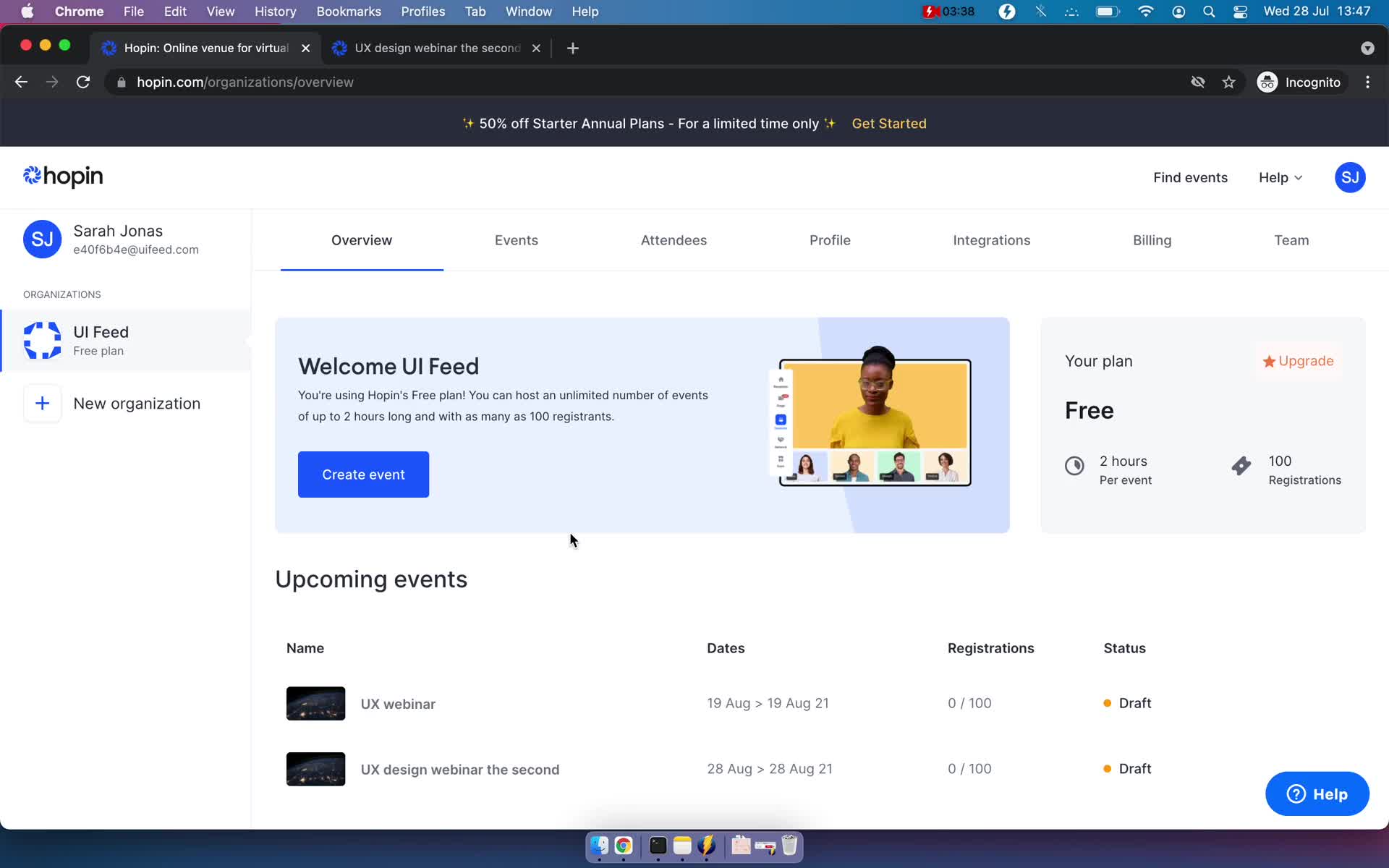1389x868 pixels.
Task: Switch to the Overview tab
Action: coord(362,240)
